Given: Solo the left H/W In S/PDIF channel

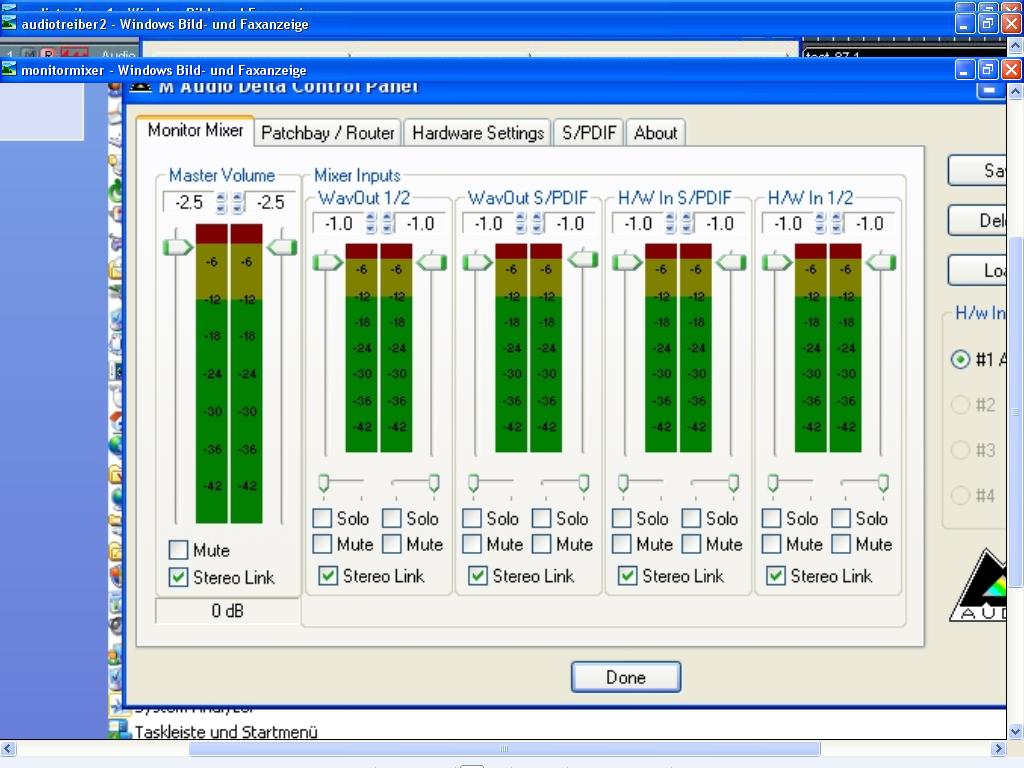Looking at the screenshot, I should click(622, 519).
